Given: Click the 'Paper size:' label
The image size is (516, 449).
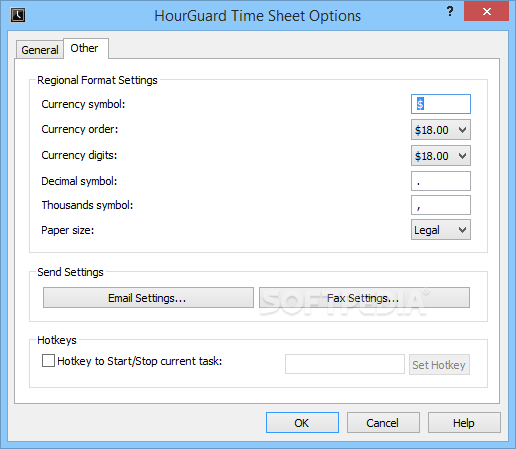Looking at the screenshot, I should point(68,230).
